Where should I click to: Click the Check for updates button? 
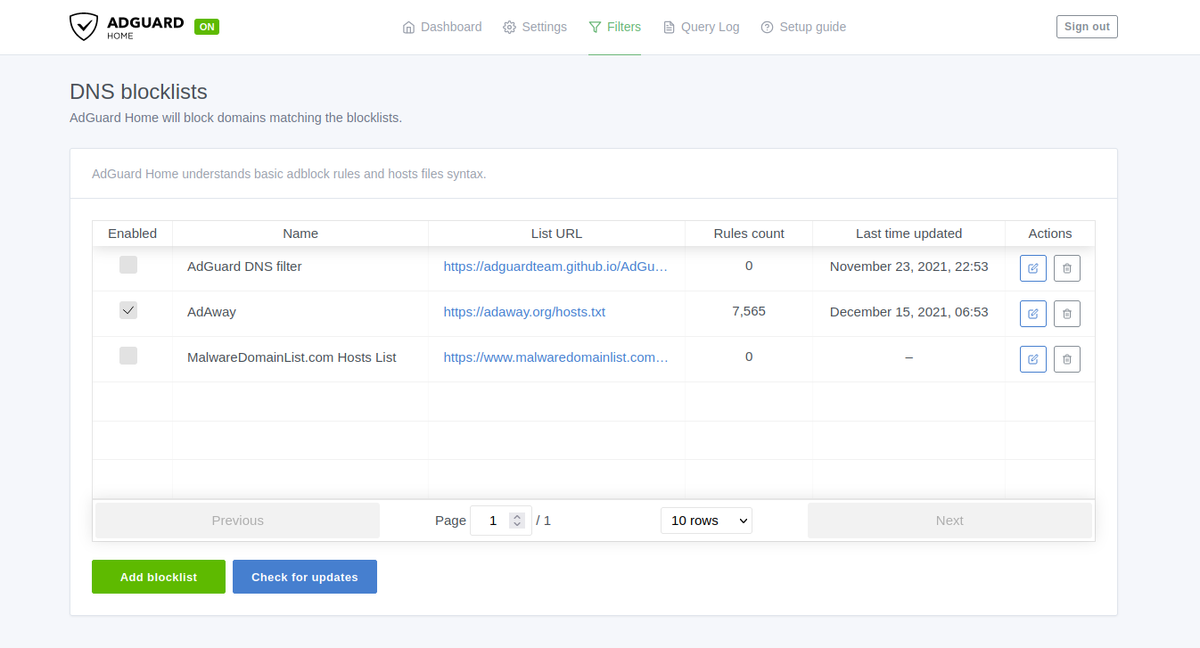tap(304, 577)
